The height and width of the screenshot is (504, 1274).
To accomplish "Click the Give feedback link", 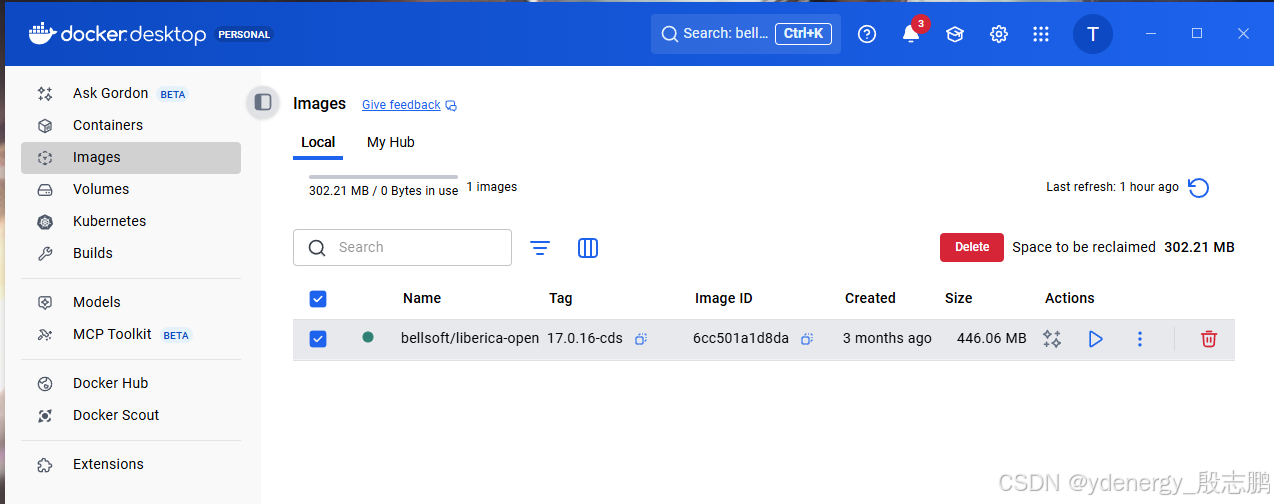I will tap(401, 105).
